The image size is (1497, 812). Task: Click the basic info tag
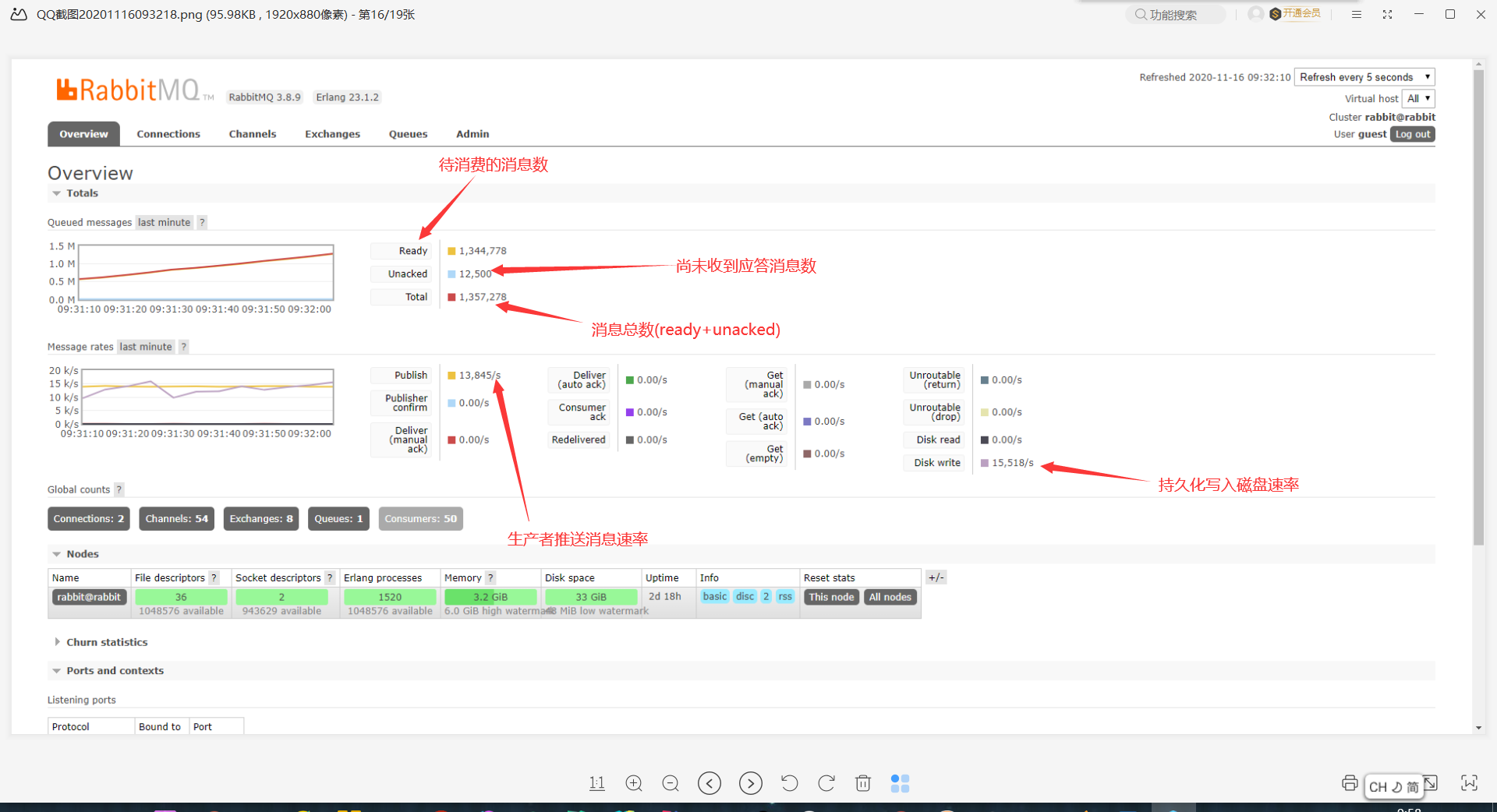(715, 596)
